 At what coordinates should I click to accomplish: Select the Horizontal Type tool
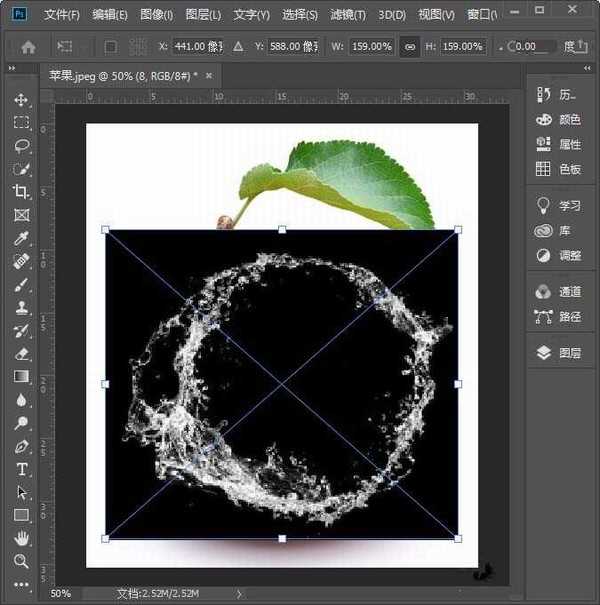[21, 469]
